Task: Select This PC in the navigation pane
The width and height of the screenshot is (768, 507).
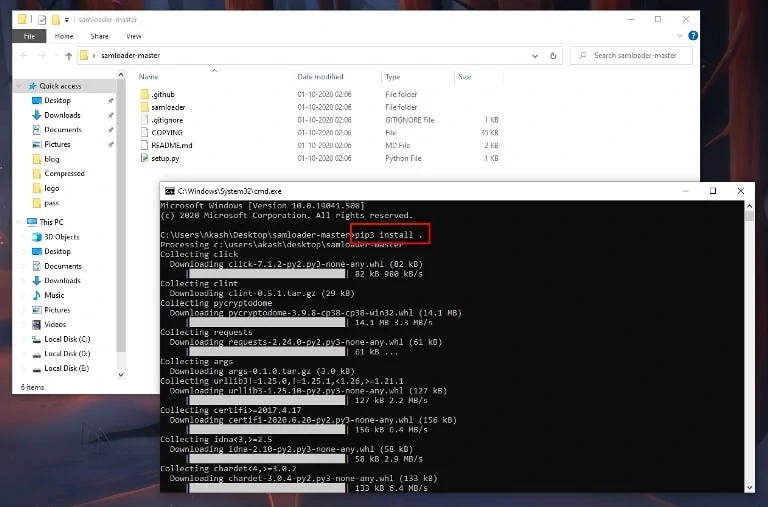Action: (x=51, y=222)
